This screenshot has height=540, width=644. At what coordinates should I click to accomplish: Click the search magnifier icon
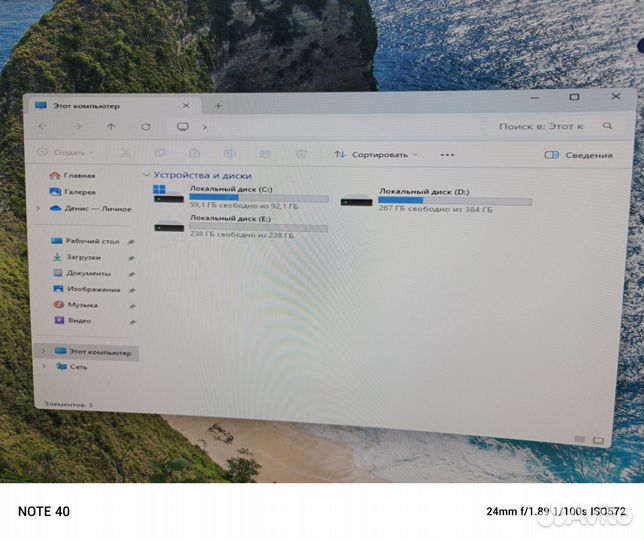click(607, 127)
